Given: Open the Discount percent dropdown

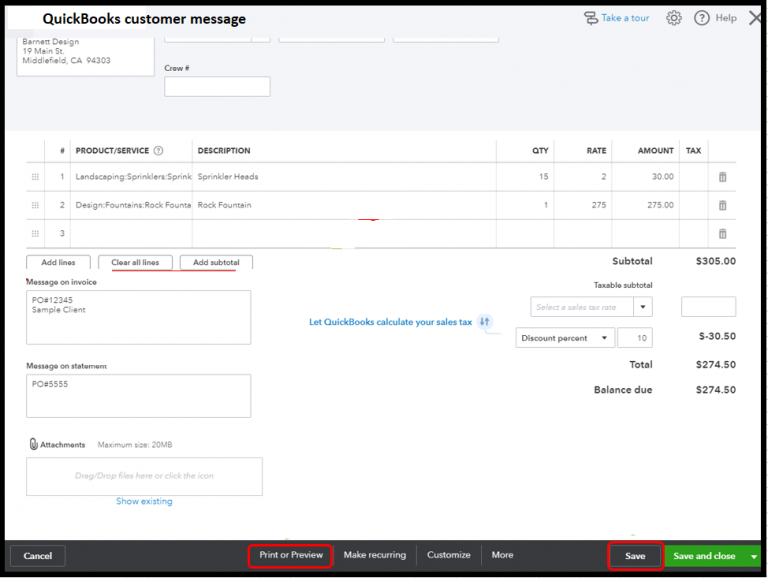Looking at the screenshot, I should (565, 338).
